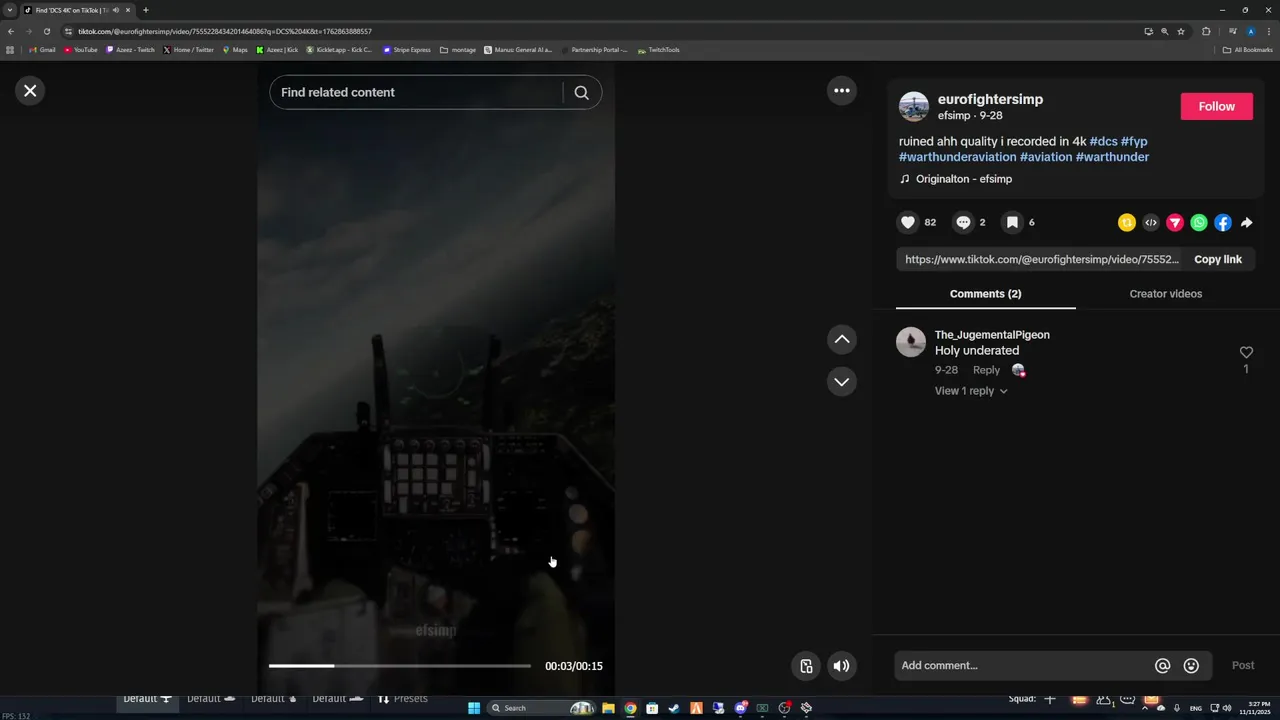Open the #dcs hashtag link

[x=1103, y=142]
